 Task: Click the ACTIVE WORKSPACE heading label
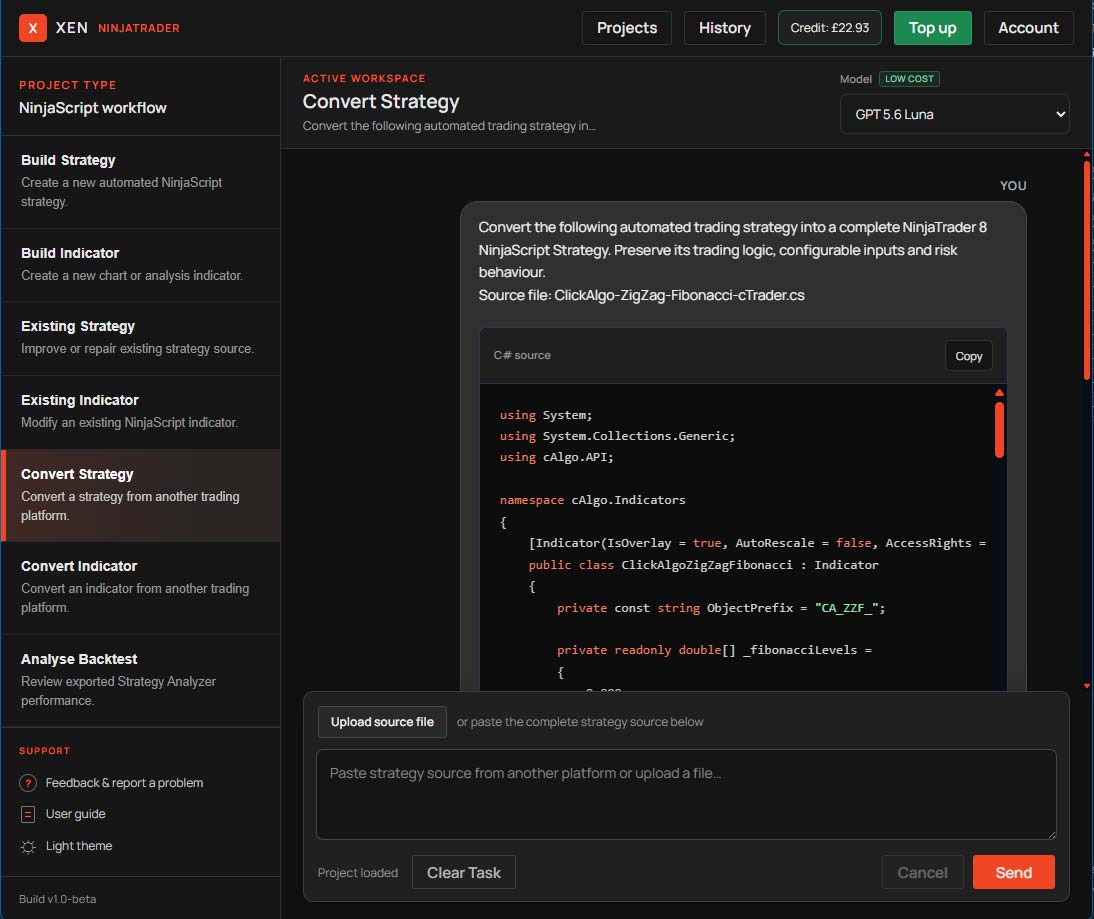tap(364, 78)
